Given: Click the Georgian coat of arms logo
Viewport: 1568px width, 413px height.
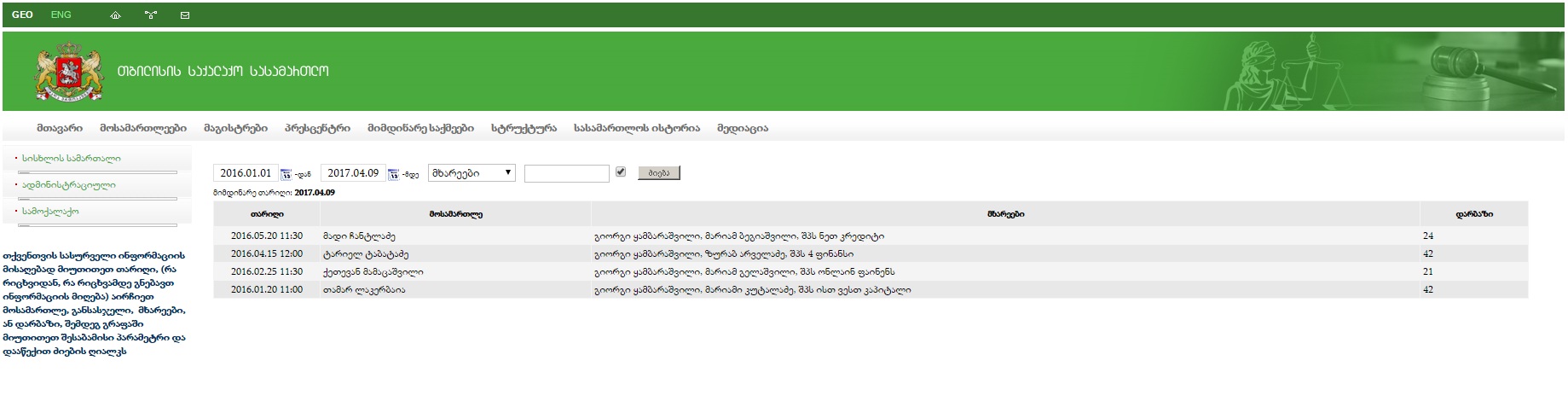Looking at the screenshot, I should coord(68,71).
